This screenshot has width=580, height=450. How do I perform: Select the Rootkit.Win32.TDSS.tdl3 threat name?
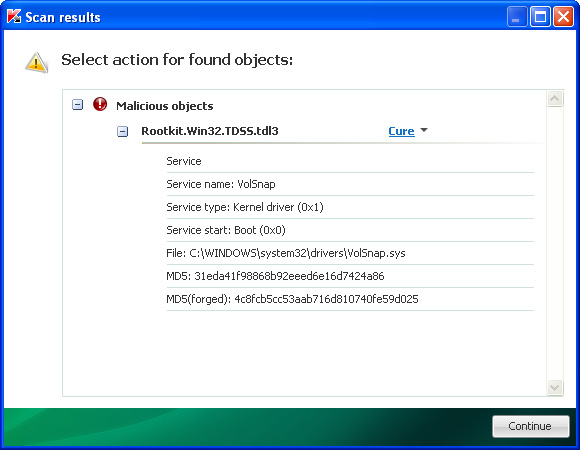210,131
